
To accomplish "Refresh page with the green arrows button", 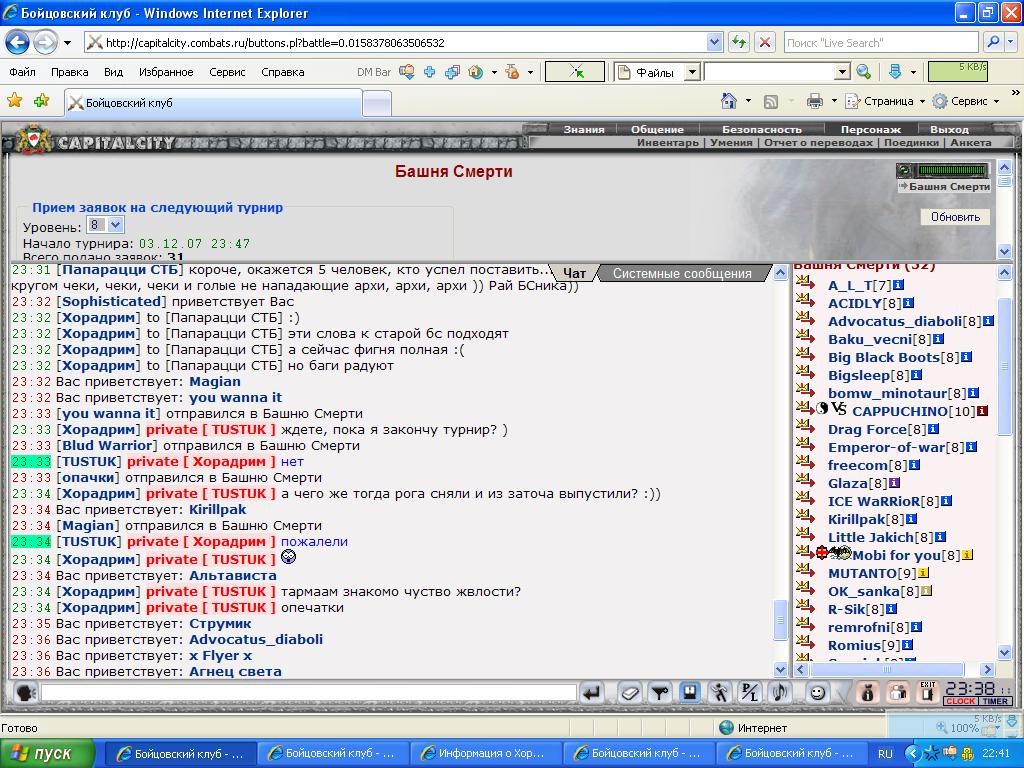I will click(x=738, y=43).
